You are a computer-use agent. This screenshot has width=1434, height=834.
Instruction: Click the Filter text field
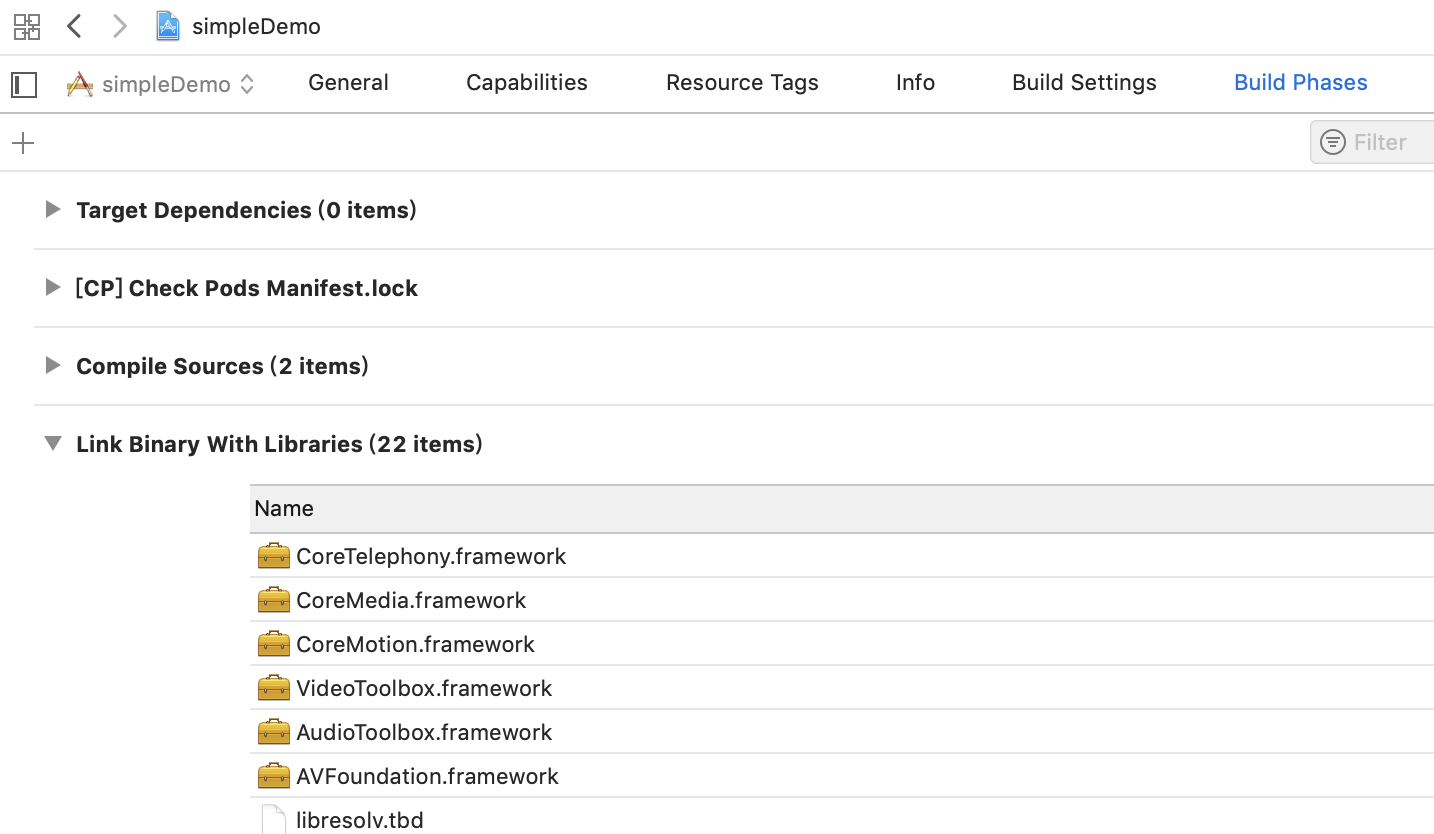point(1372,142)
